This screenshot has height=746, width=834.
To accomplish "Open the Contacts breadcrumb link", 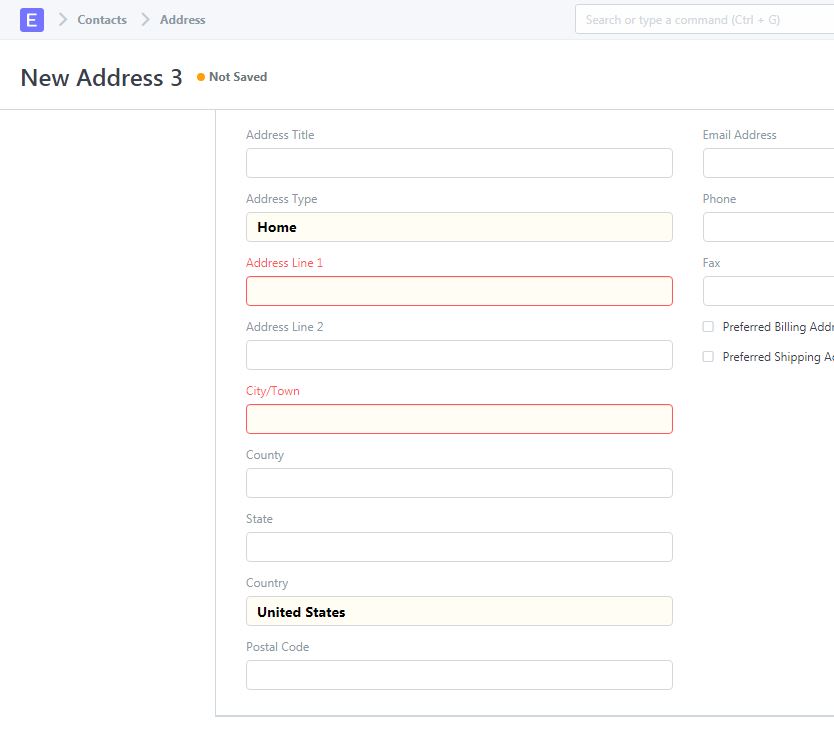I will coord(102,19).
